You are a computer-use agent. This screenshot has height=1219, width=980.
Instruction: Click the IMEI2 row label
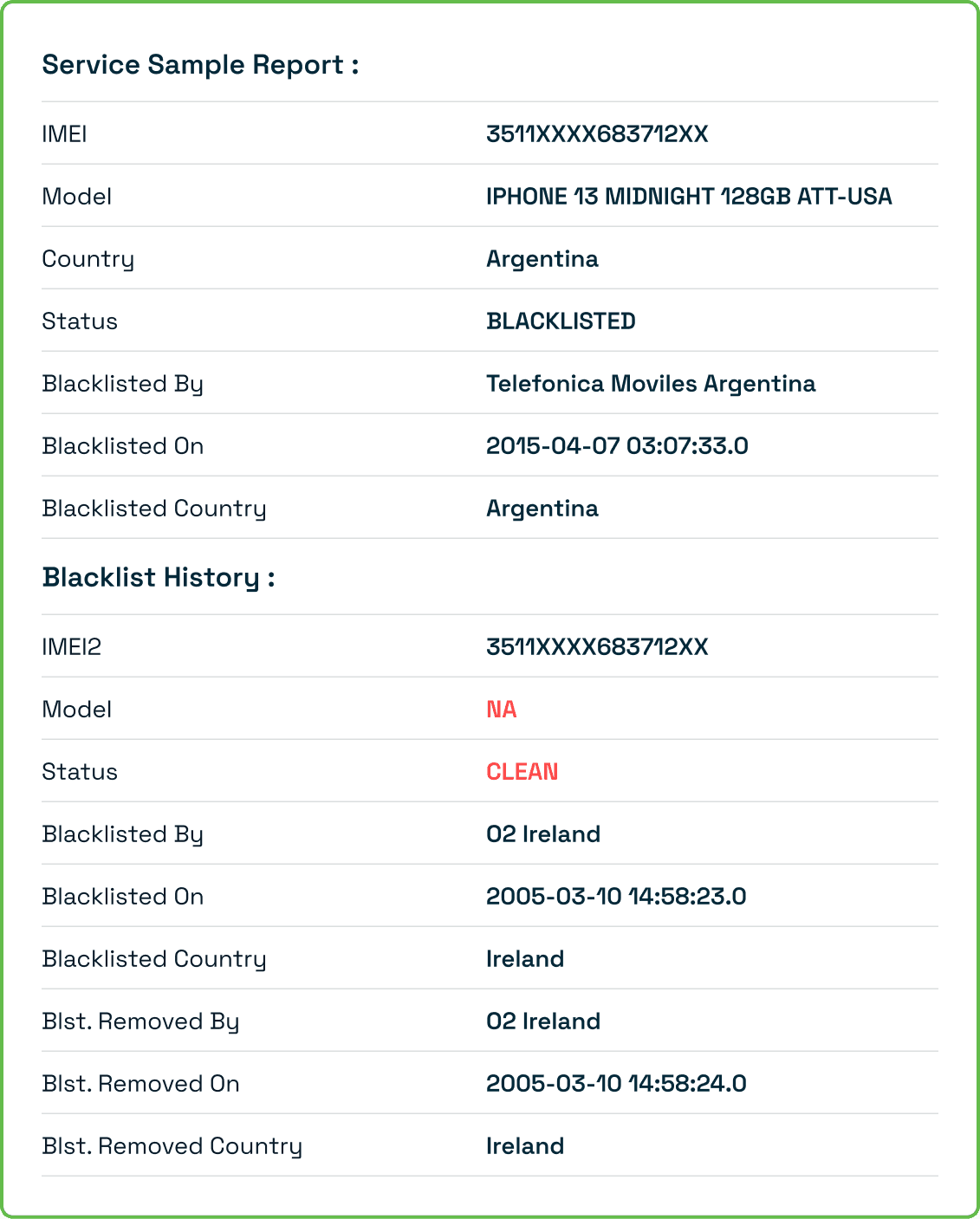coord(72,647)
